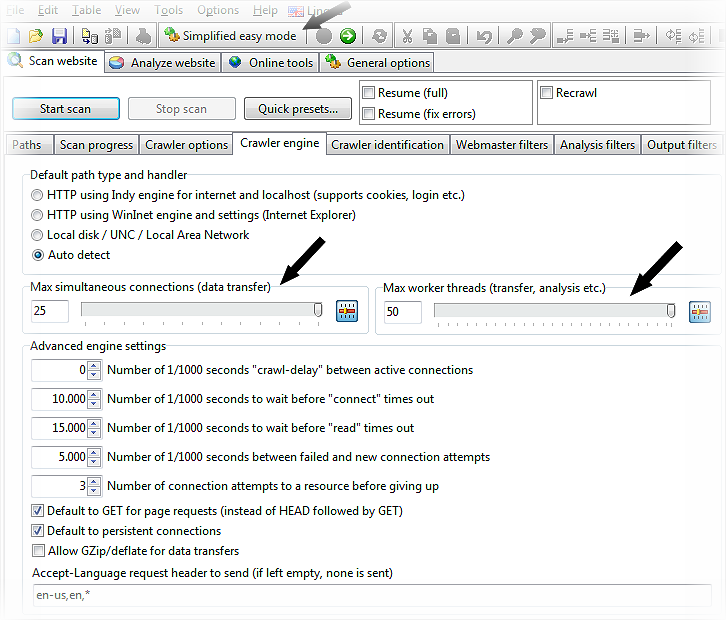Open the Edit menu
This screenshot has width=726, height=620.
48,10
